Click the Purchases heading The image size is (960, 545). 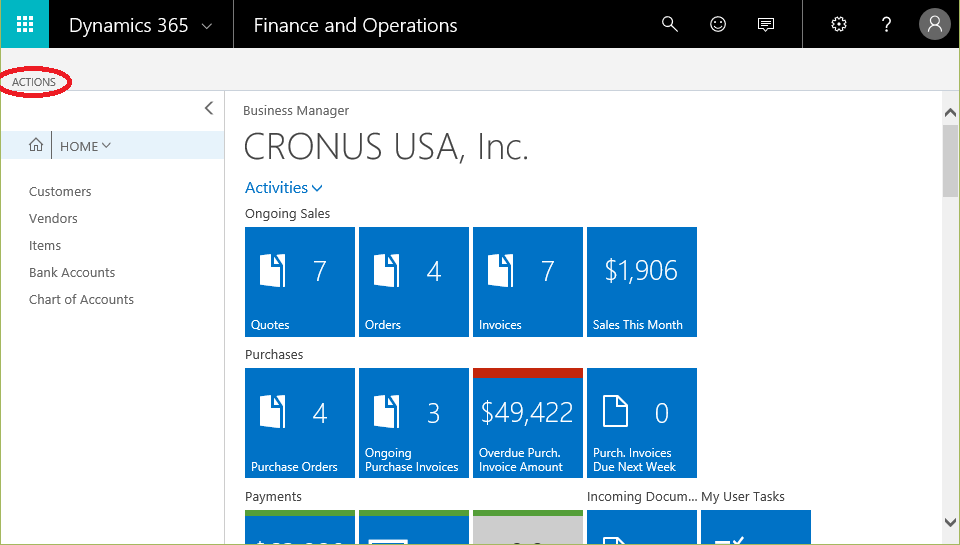[x=274, y=355]
